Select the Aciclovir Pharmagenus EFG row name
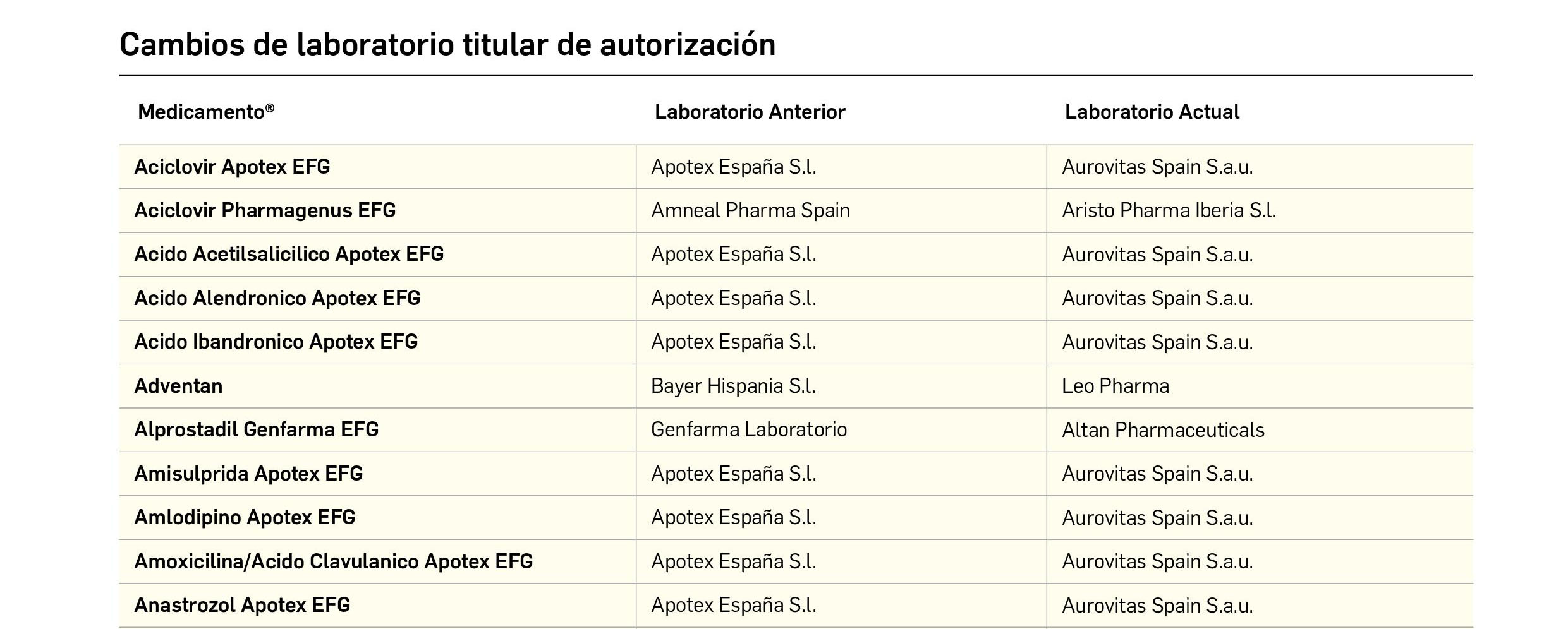Viewport: 1568px width, 629px height. (x=265, y=210)
